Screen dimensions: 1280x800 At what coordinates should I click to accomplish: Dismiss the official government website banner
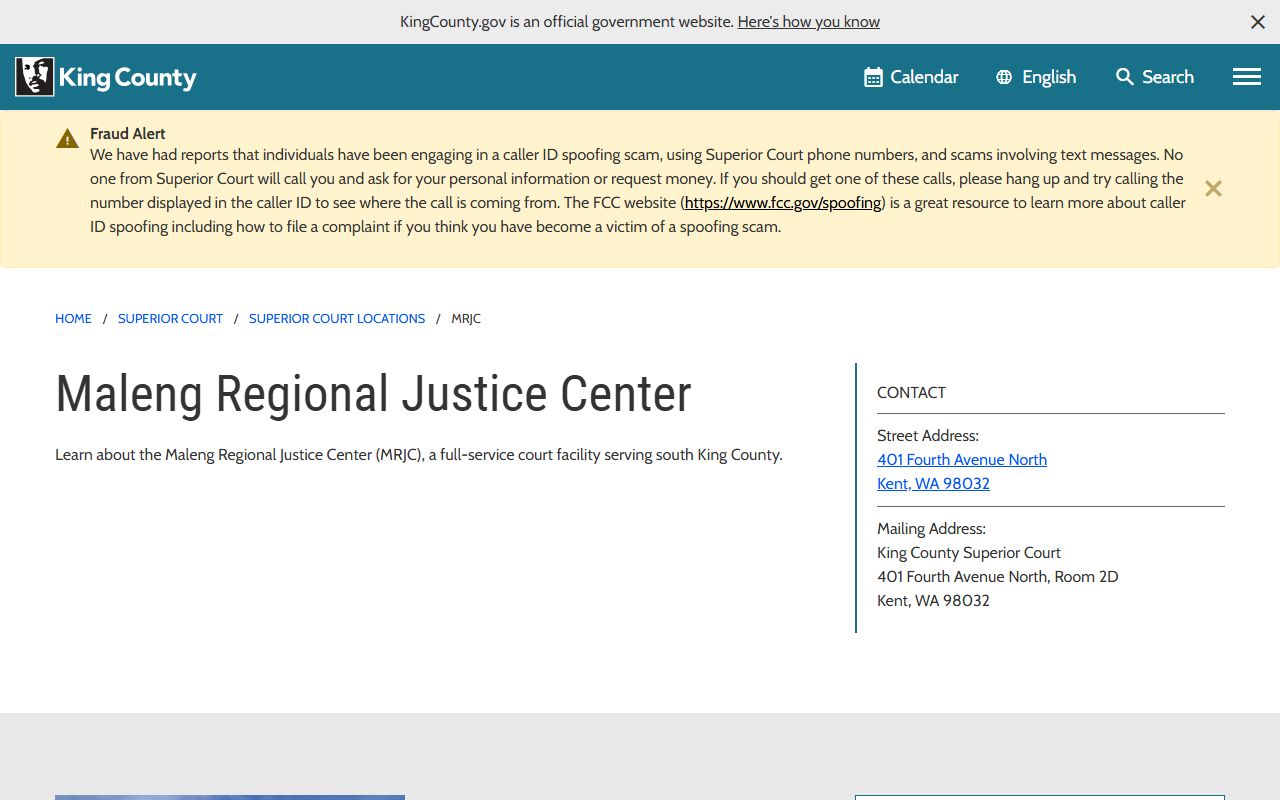click(1257, 22)
